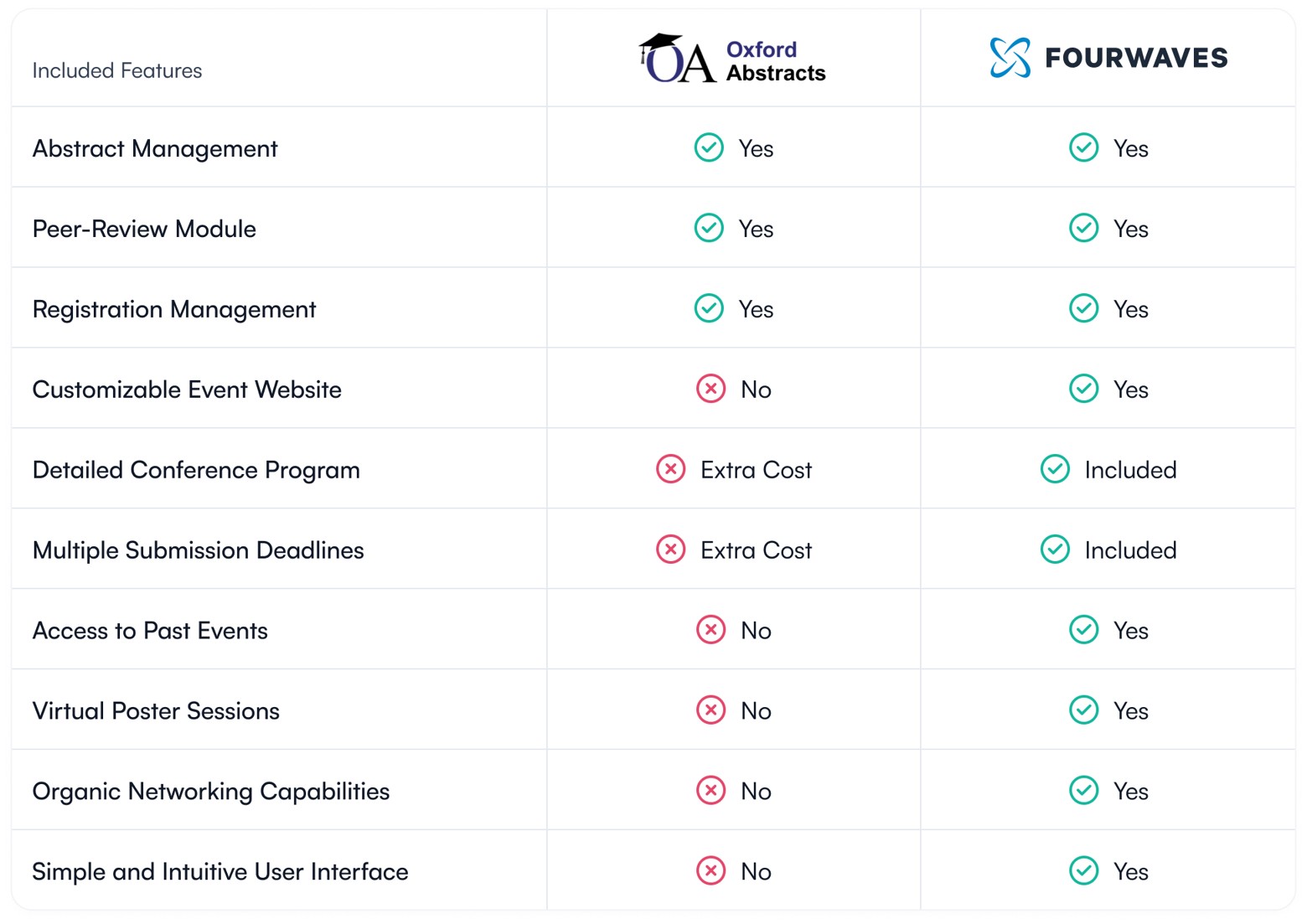Click Fourwaves' check for Simple and Intuitive Interface
Viewport: 1307px width, 924px height.
click(1083, 872)
